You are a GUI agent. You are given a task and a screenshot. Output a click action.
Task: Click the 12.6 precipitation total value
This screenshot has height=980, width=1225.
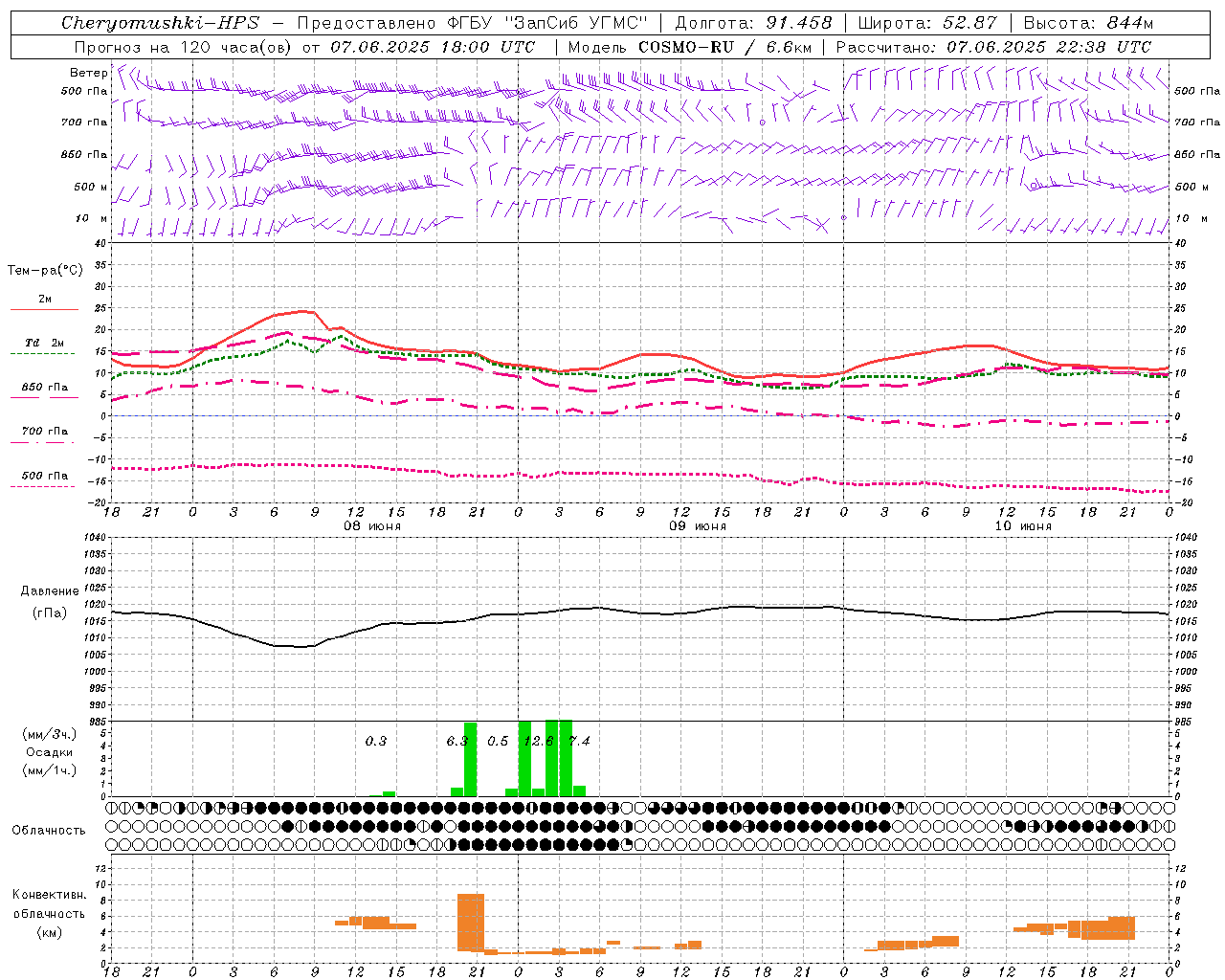point(538,741)
